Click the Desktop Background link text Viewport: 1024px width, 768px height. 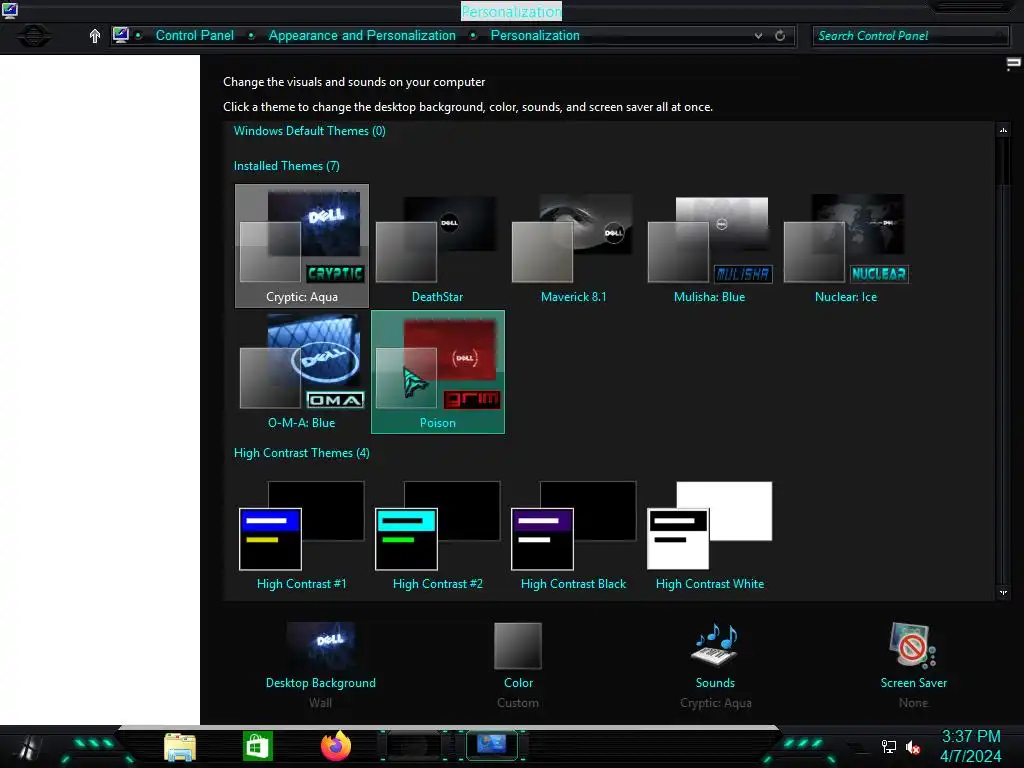click(321, 682)
